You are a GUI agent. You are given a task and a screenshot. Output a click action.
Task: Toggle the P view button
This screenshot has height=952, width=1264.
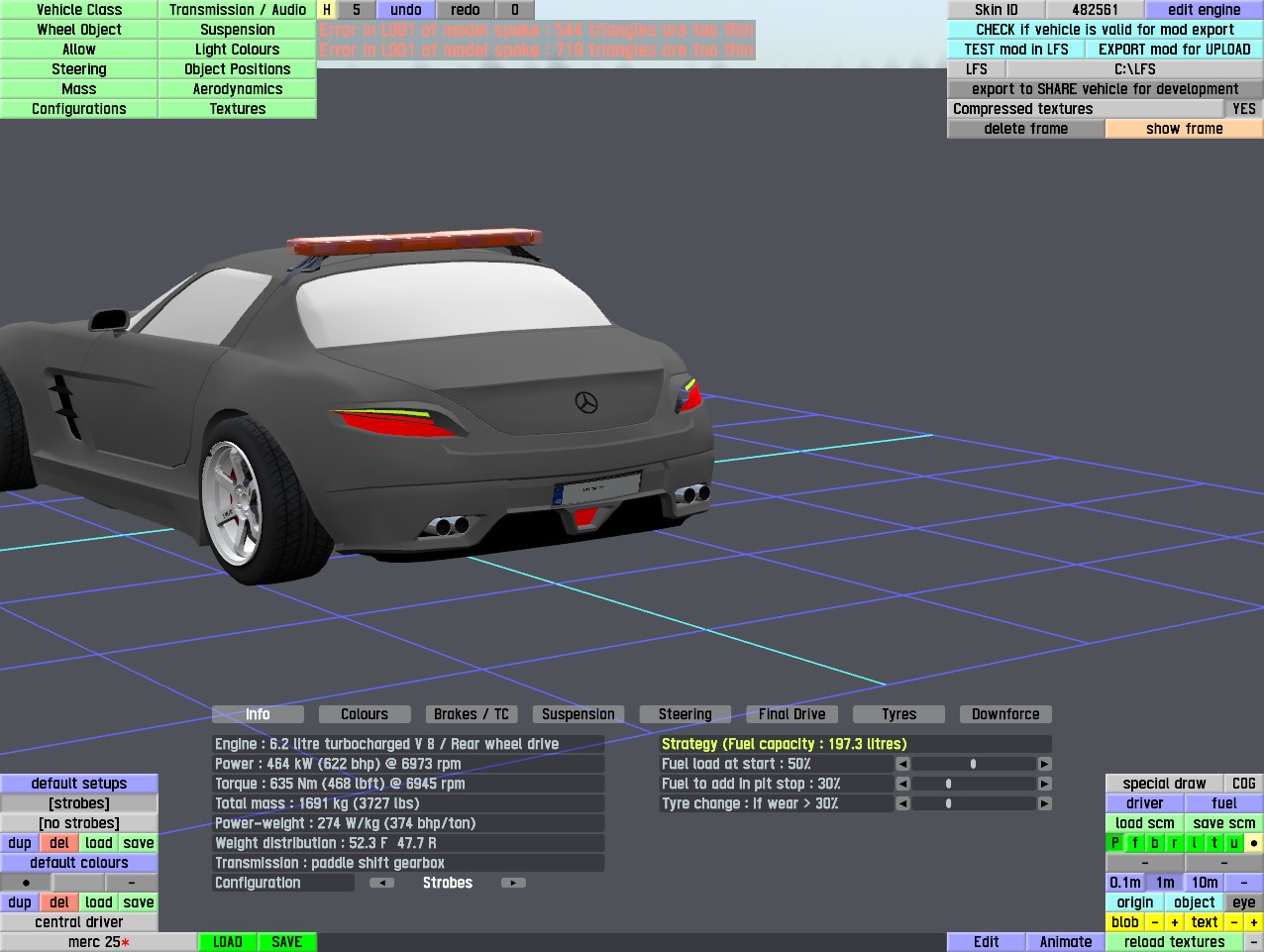[1115, 843]
